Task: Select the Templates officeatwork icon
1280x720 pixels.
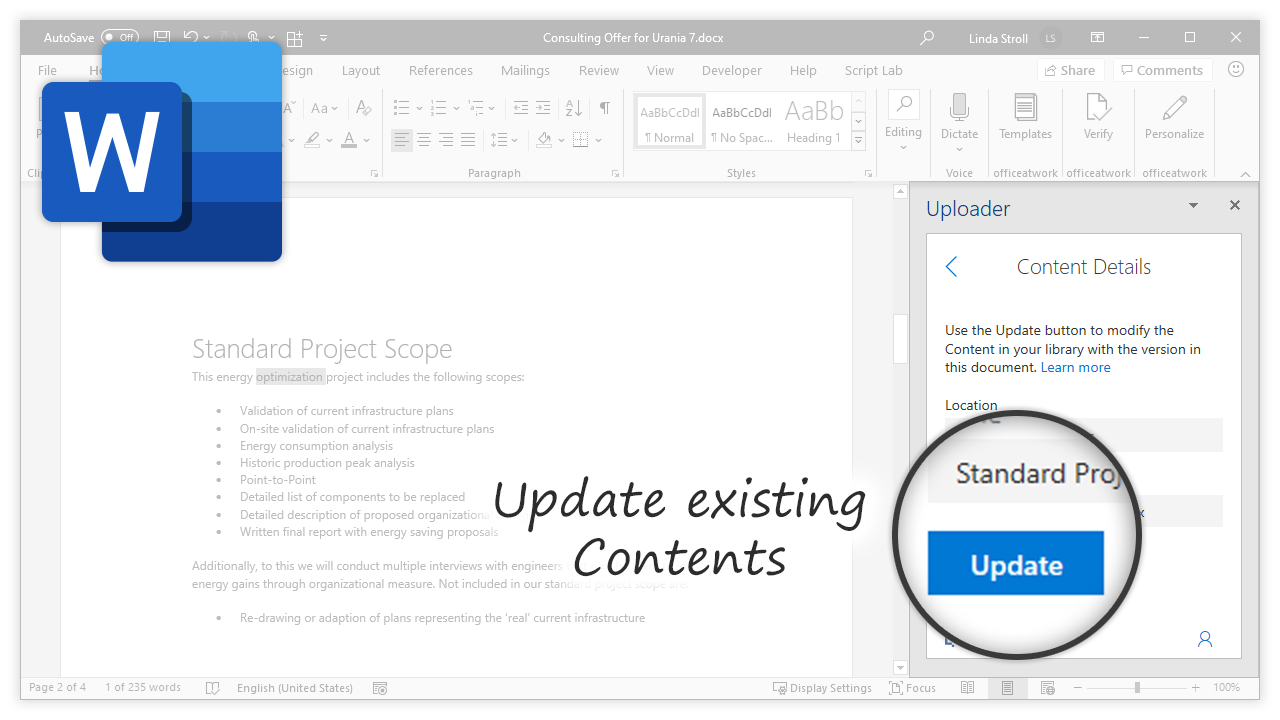Action: pos(1025,119)
